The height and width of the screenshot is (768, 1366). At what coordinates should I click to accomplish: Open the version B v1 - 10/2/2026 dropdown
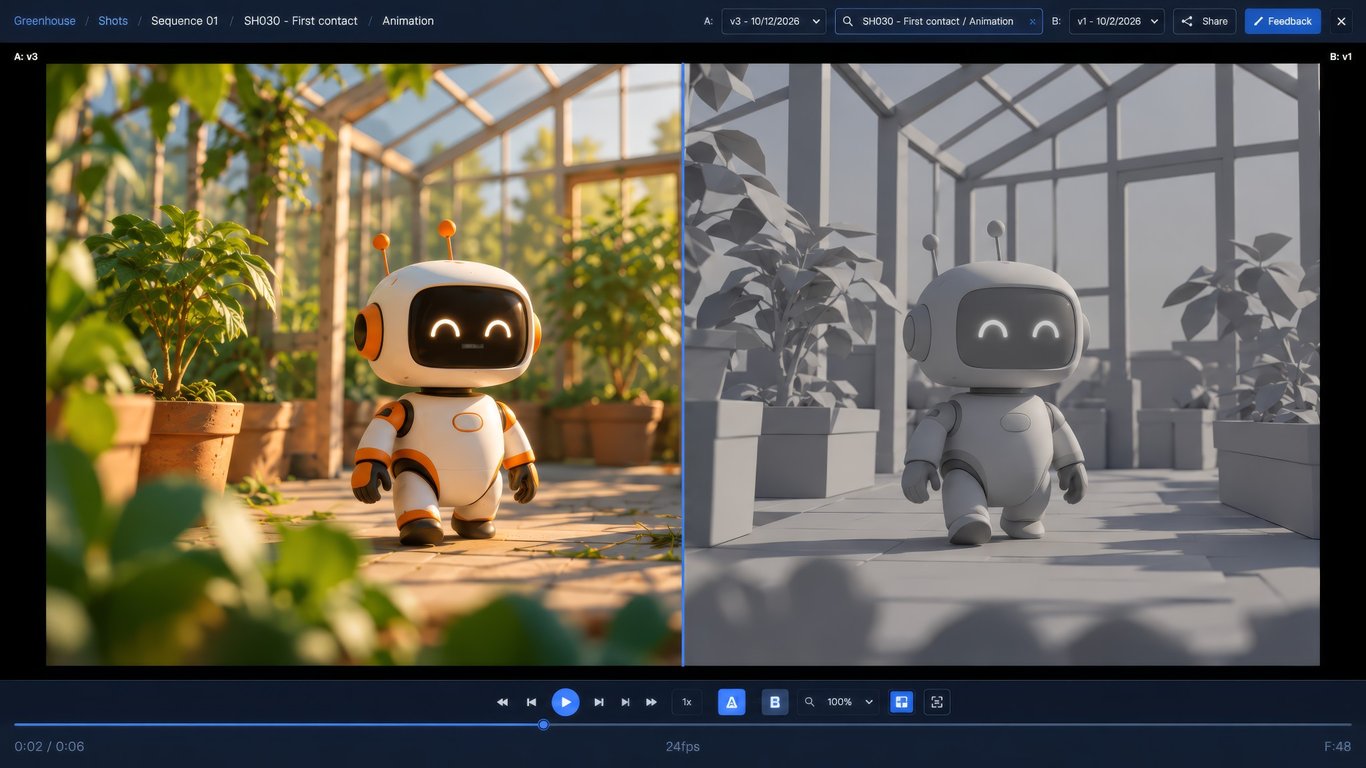click(1117, 21)
